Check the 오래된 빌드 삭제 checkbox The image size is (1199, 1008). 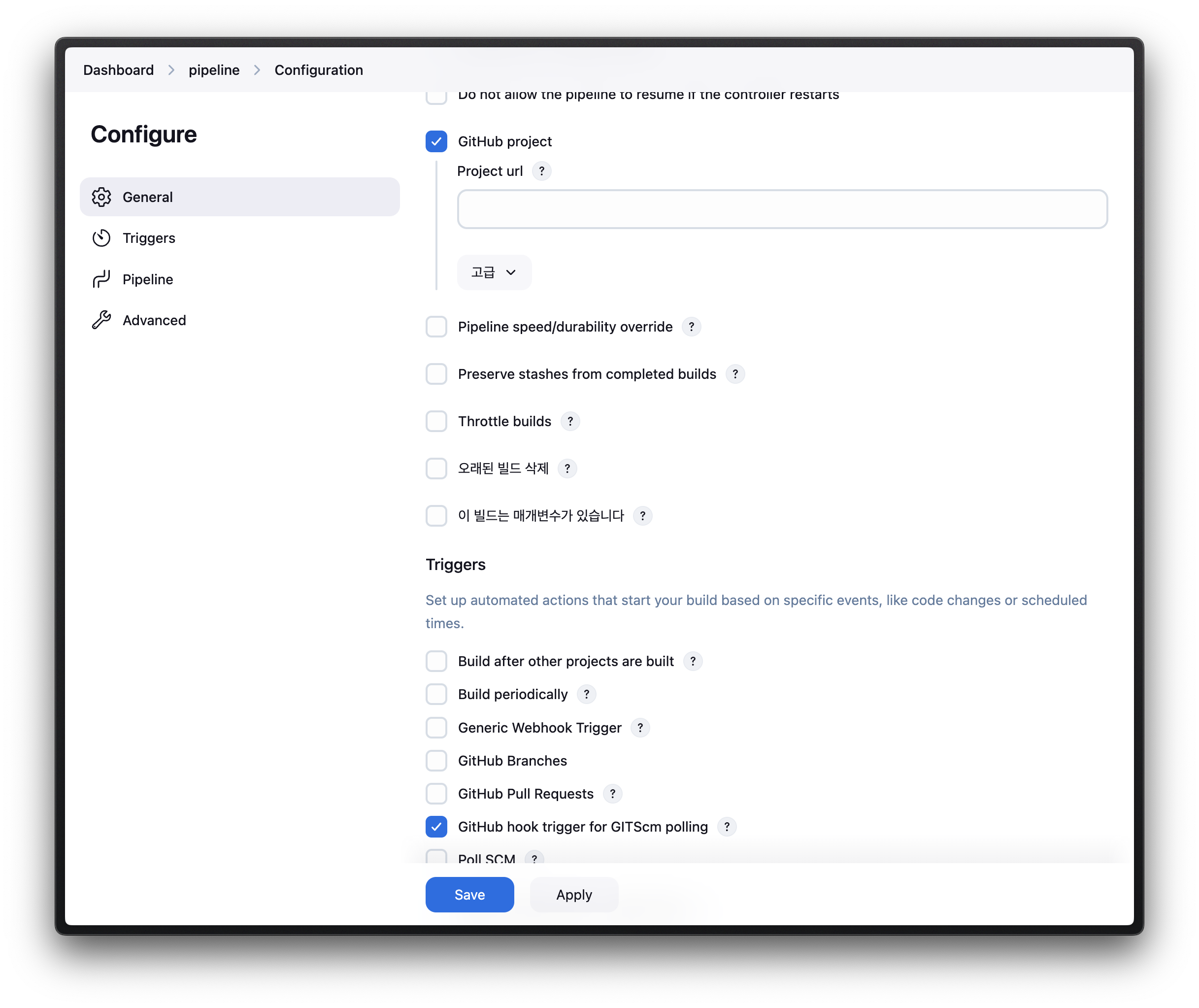[x=436, y=469]
